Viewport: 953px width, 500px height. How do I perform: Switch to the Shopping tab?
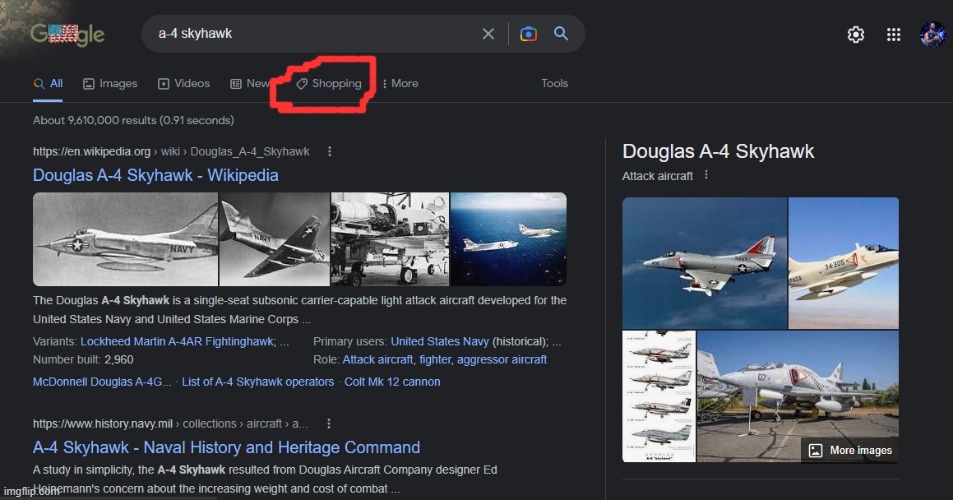[329, 84]
